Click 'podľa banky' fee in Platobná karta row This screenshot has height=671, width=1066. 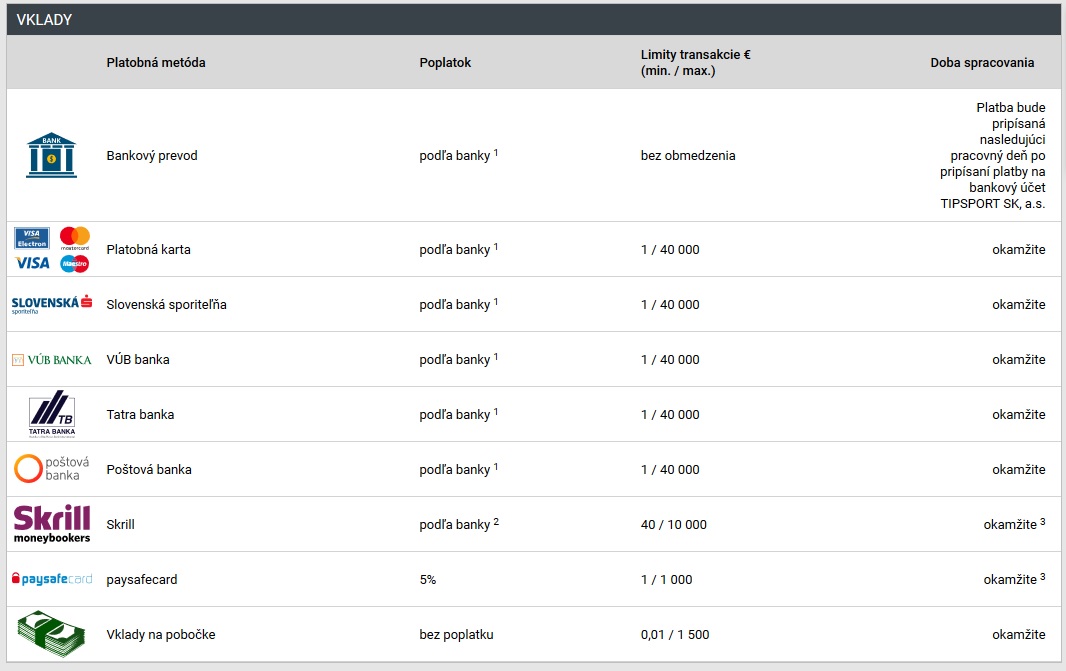(458, 250)
